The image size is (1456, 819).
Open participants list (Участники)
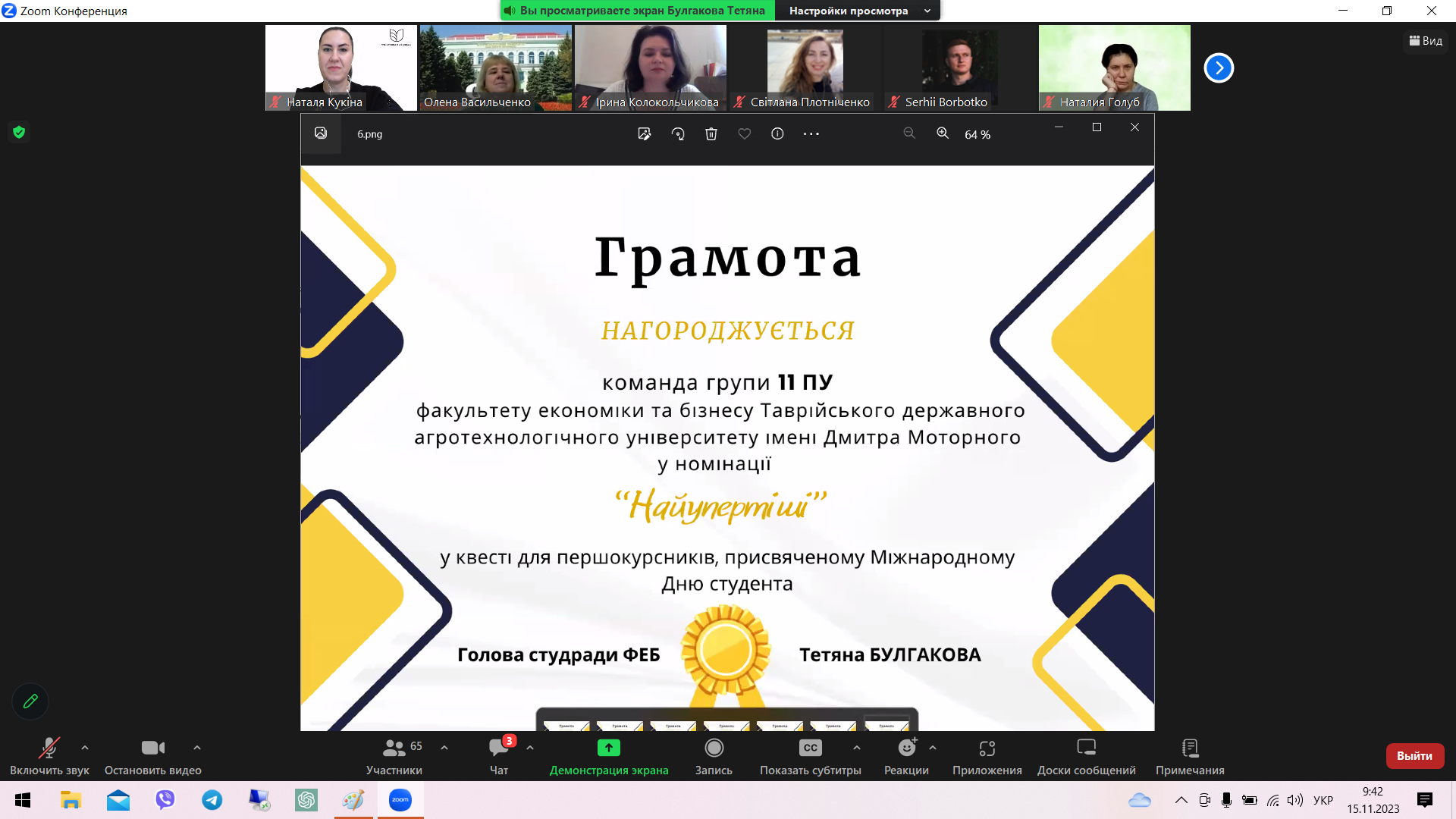pyautogui.click(x=394, y=748)
